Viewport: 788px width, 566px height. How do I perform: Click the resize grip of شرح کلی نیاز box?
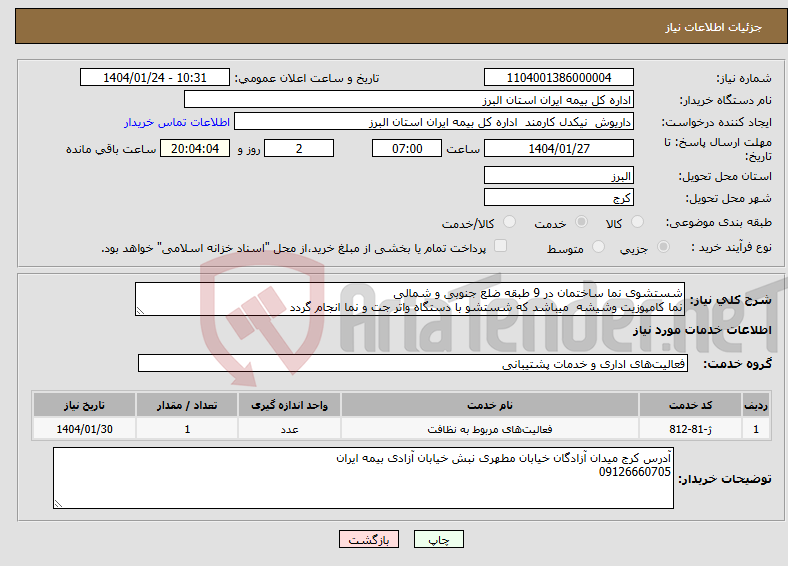click(x=140, y=311)
